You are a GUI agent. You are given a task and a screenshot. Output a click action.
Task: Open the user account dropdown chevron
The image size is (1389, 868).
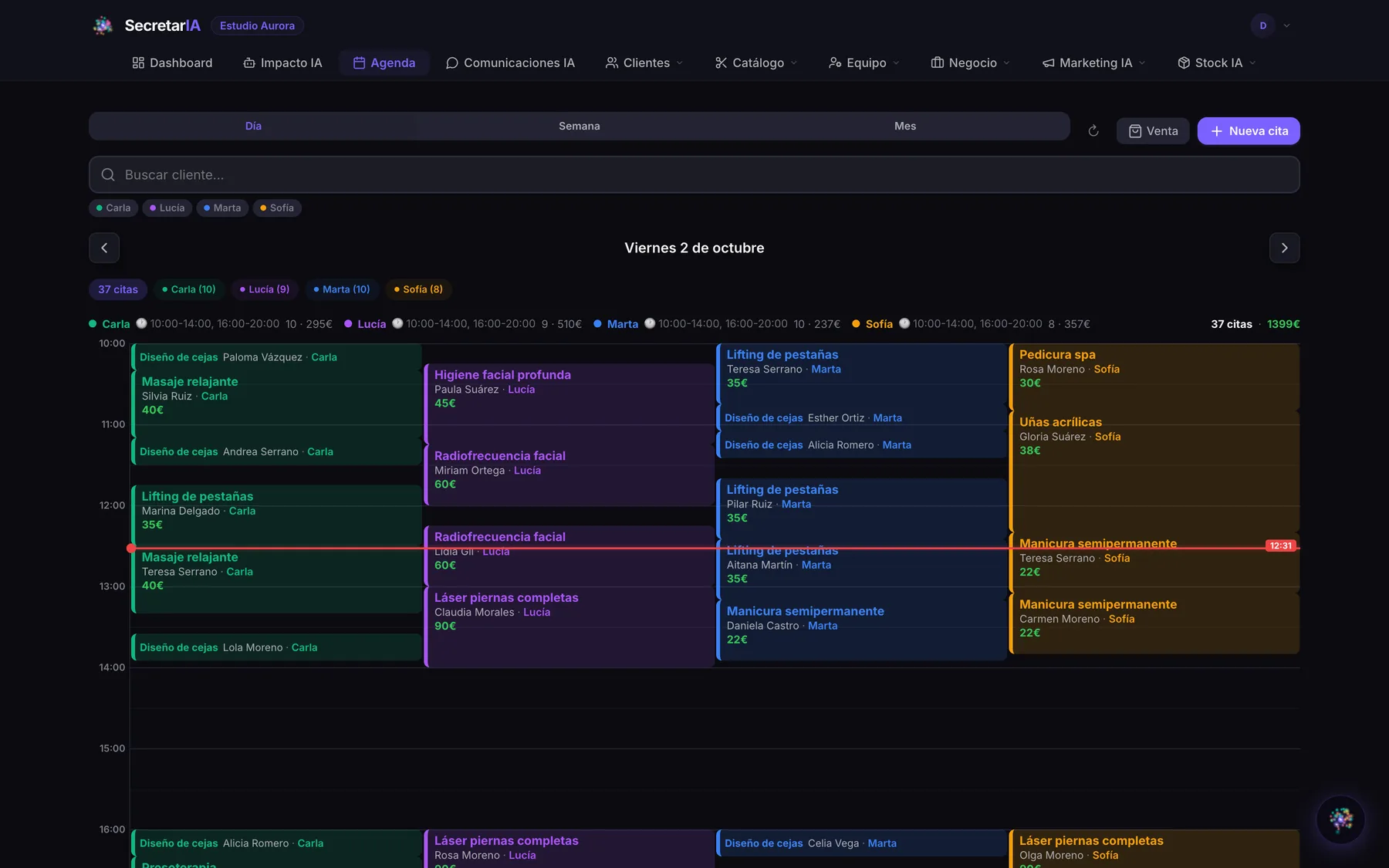point(1286,25)
